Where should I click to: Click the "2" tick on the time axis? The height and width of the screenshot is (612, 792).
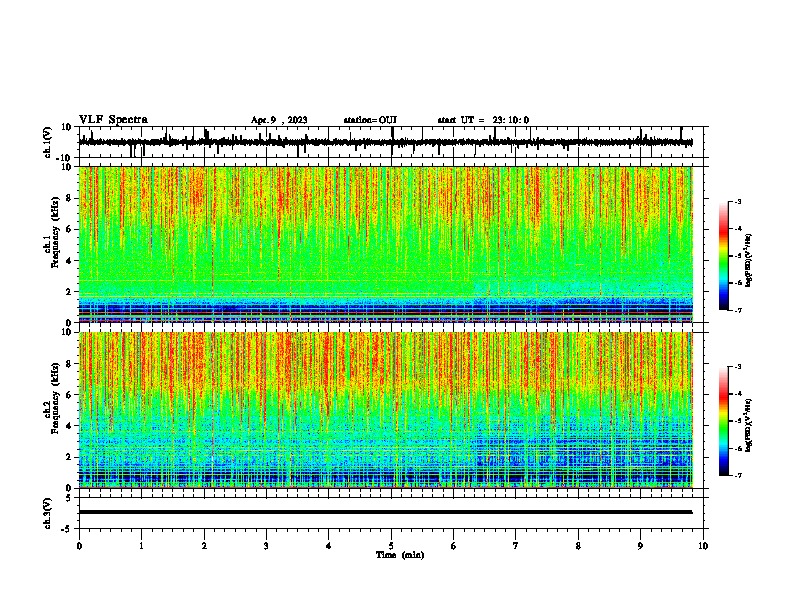(204, 546)
